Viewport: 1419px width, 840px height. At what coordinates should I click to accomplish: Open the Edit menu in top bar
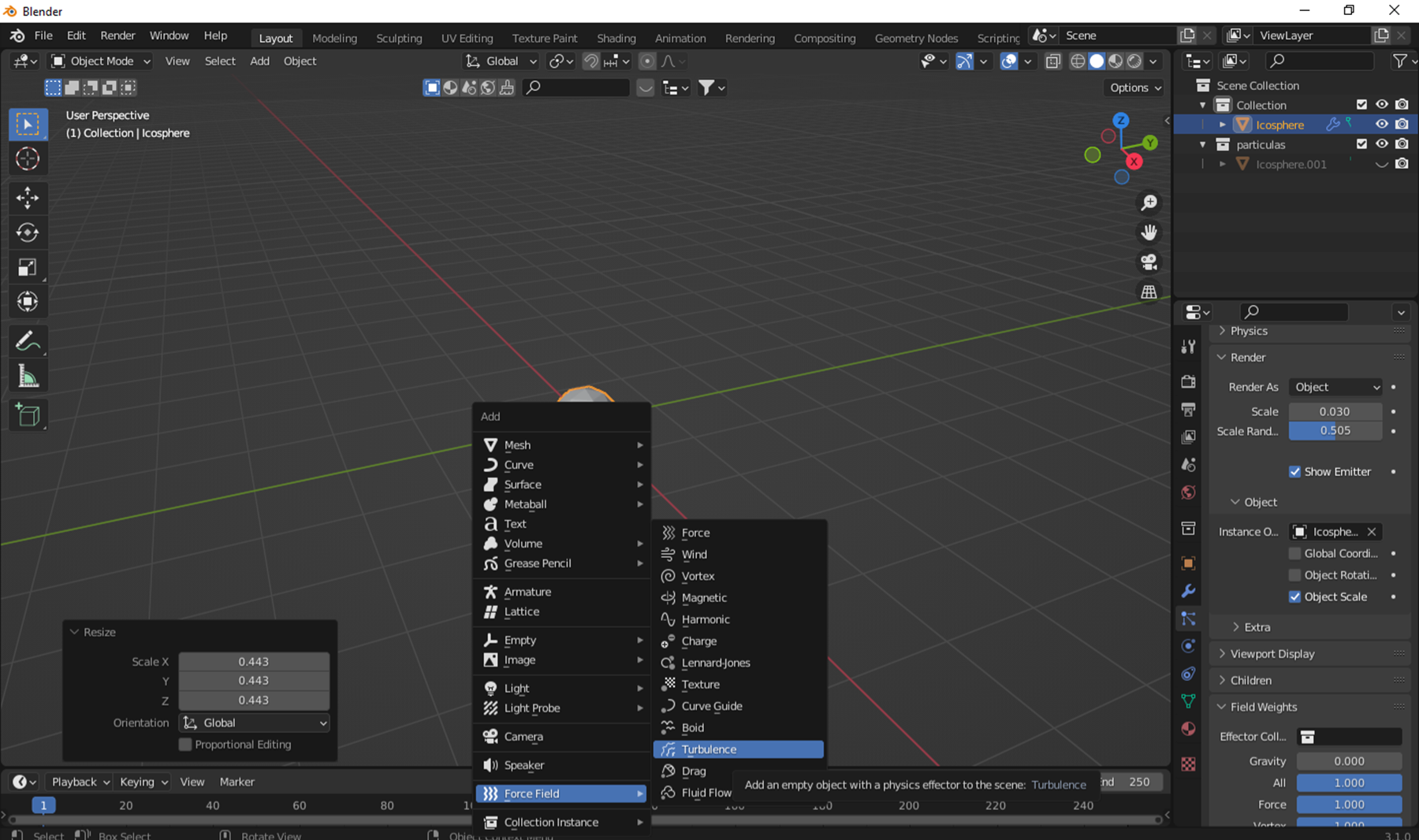tap(76, 35)
